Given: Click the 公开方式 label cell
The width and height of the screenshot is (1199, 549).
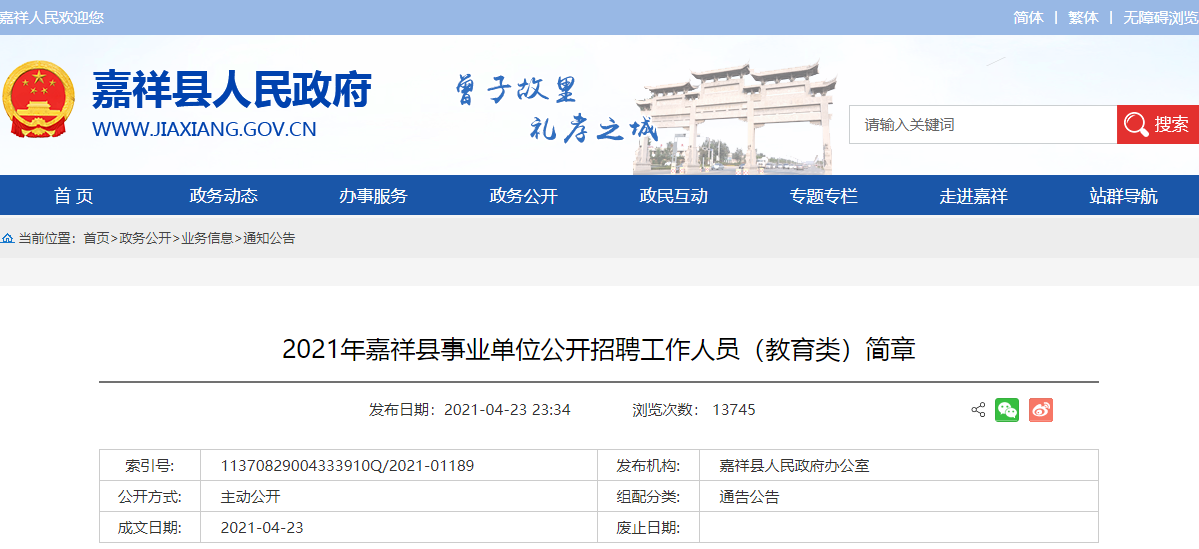Looking at the screenshot, I should (x=150, y=497).
